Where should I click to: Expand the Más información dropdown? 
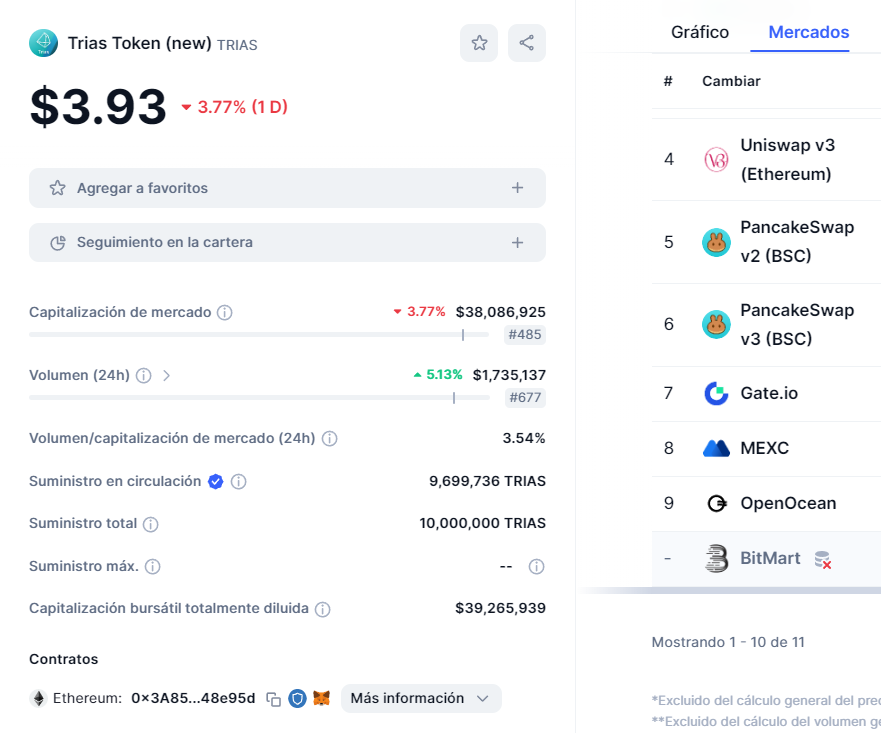pyautogui.click(x=421, y=698)
